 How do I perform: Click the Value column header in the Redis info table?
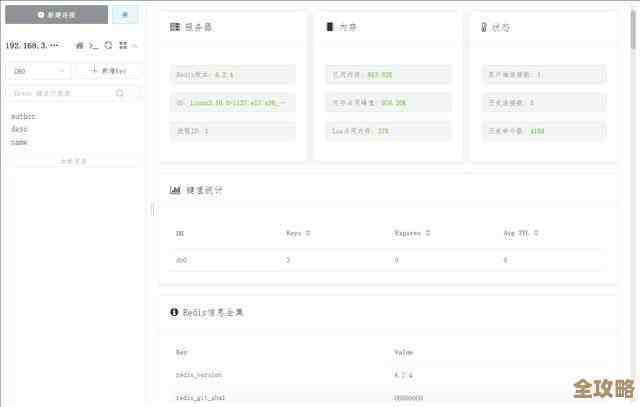point(404,352)
